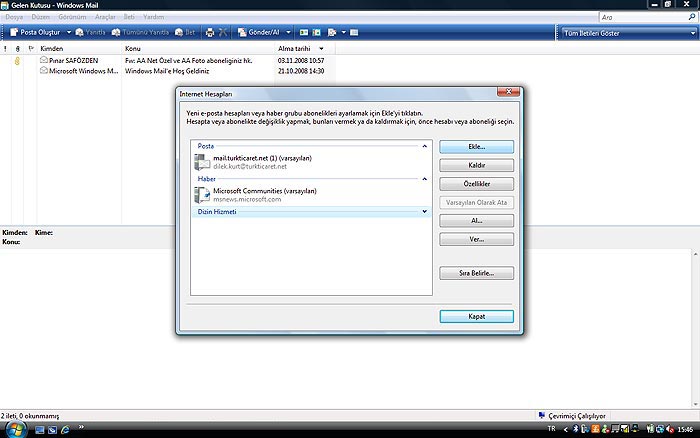Click the mail.turkticaret.net account icon
Viewport: 700px width, 438px height.
[202, 162]
